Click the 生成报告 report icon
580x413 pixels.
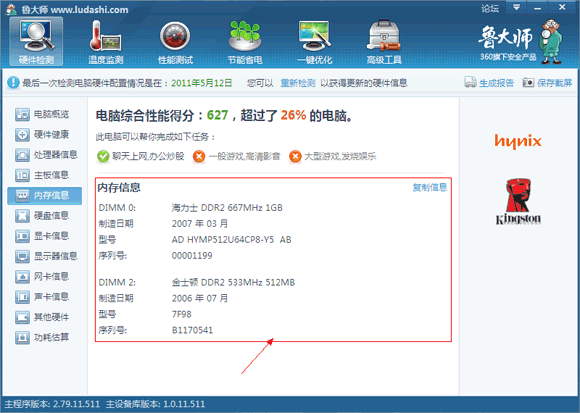point(470,82)
